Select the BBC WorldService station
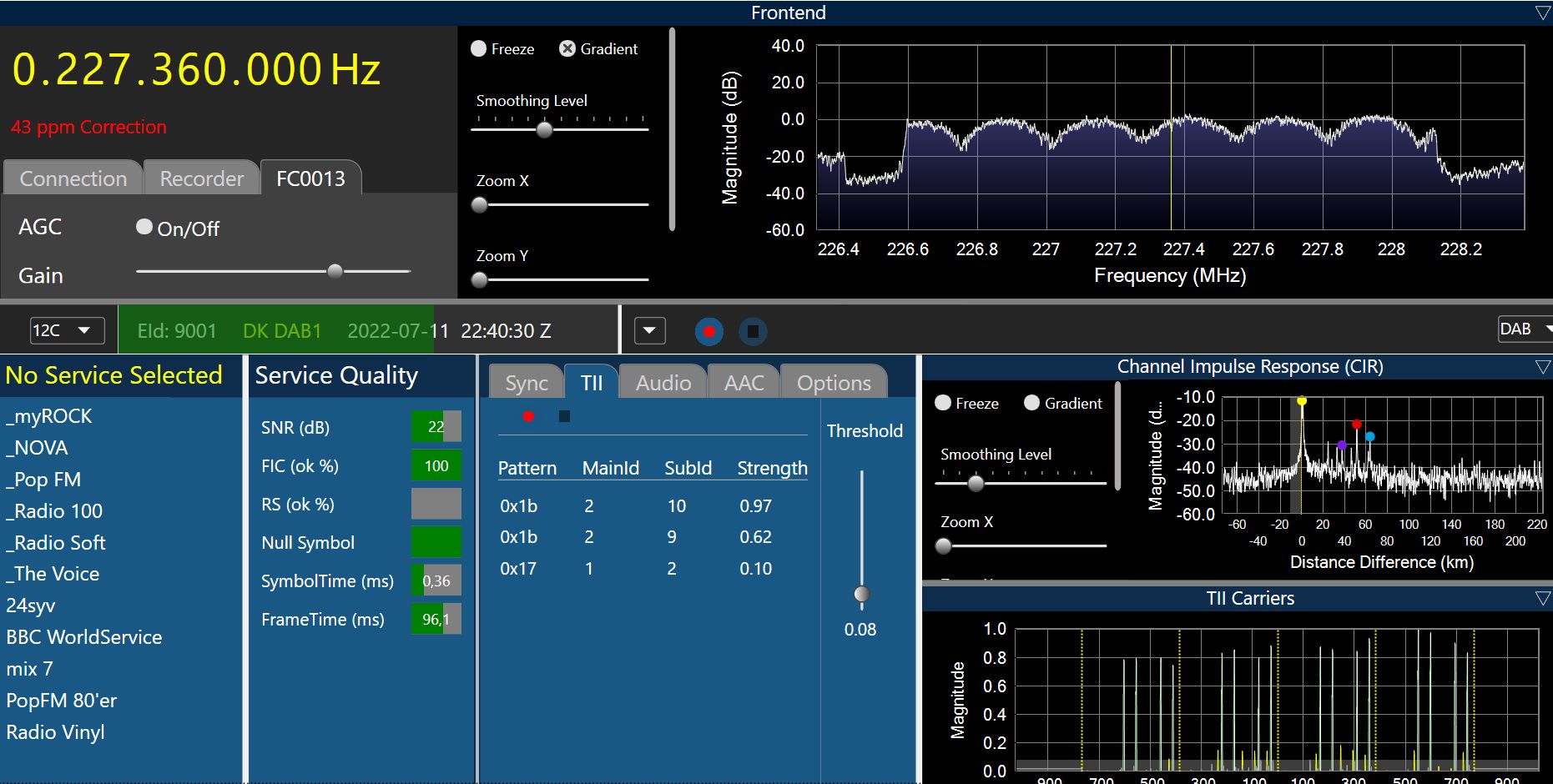This screenshot has height=784, width=1553. tap(84, 637)
